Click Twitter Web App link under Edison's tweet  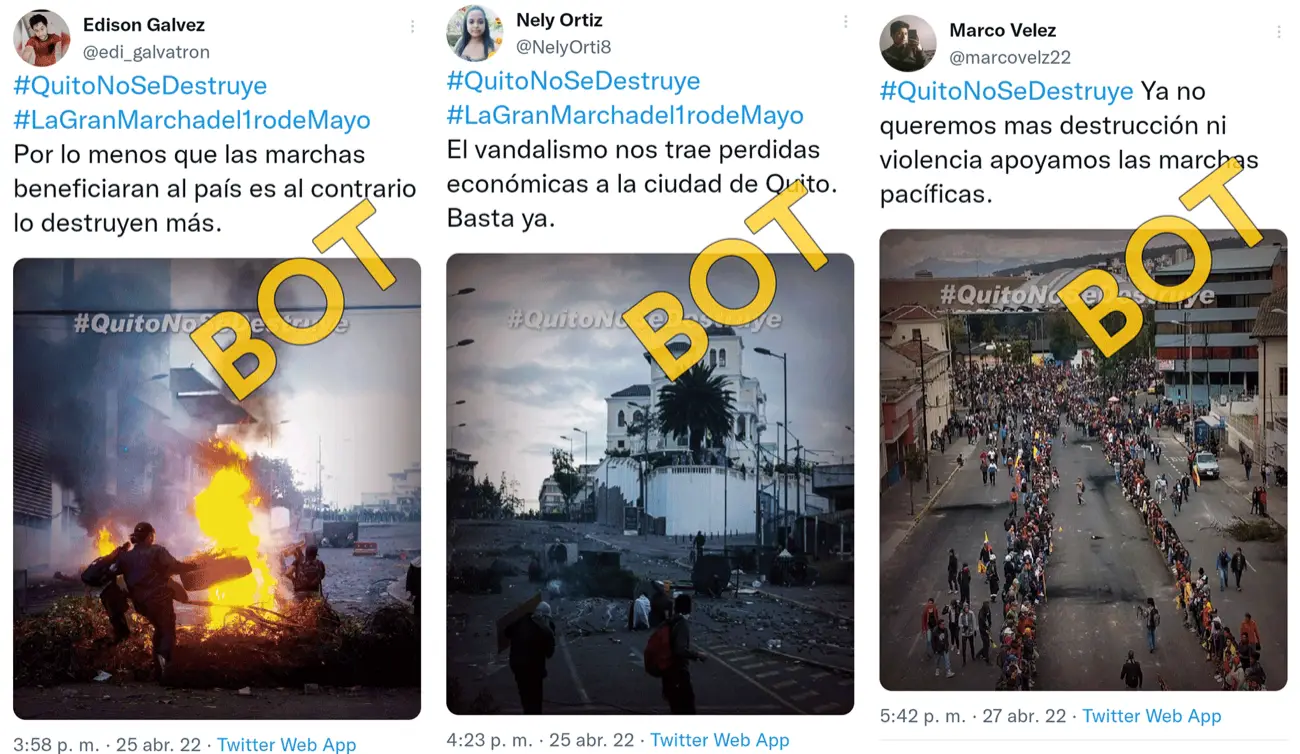(x=286, y=744)
